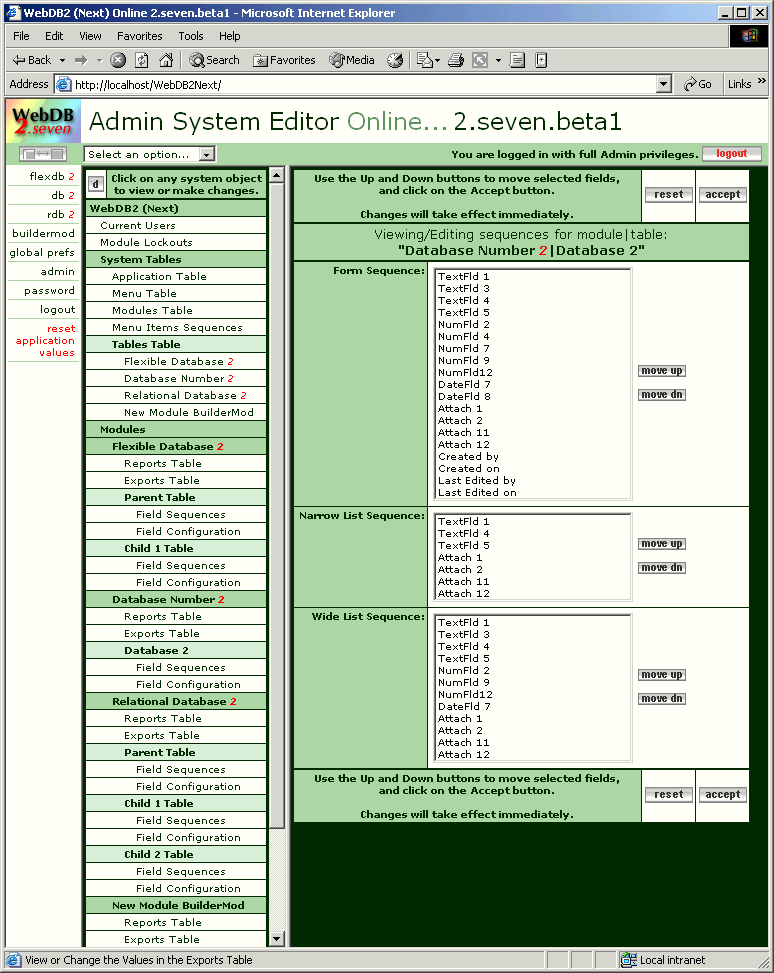Screen dimensions: 774x973
Task: Click move up for Form Sequence
Action: tap(662, 370)
